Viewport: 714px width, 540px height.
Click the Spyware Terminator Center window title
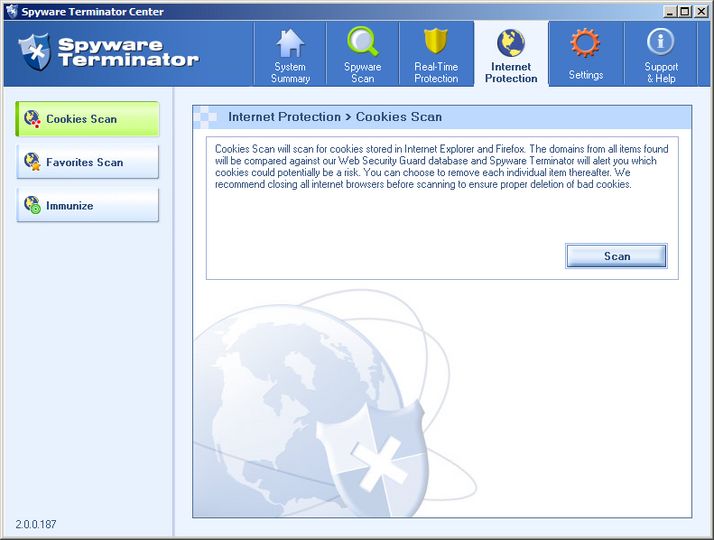point(92,12)
